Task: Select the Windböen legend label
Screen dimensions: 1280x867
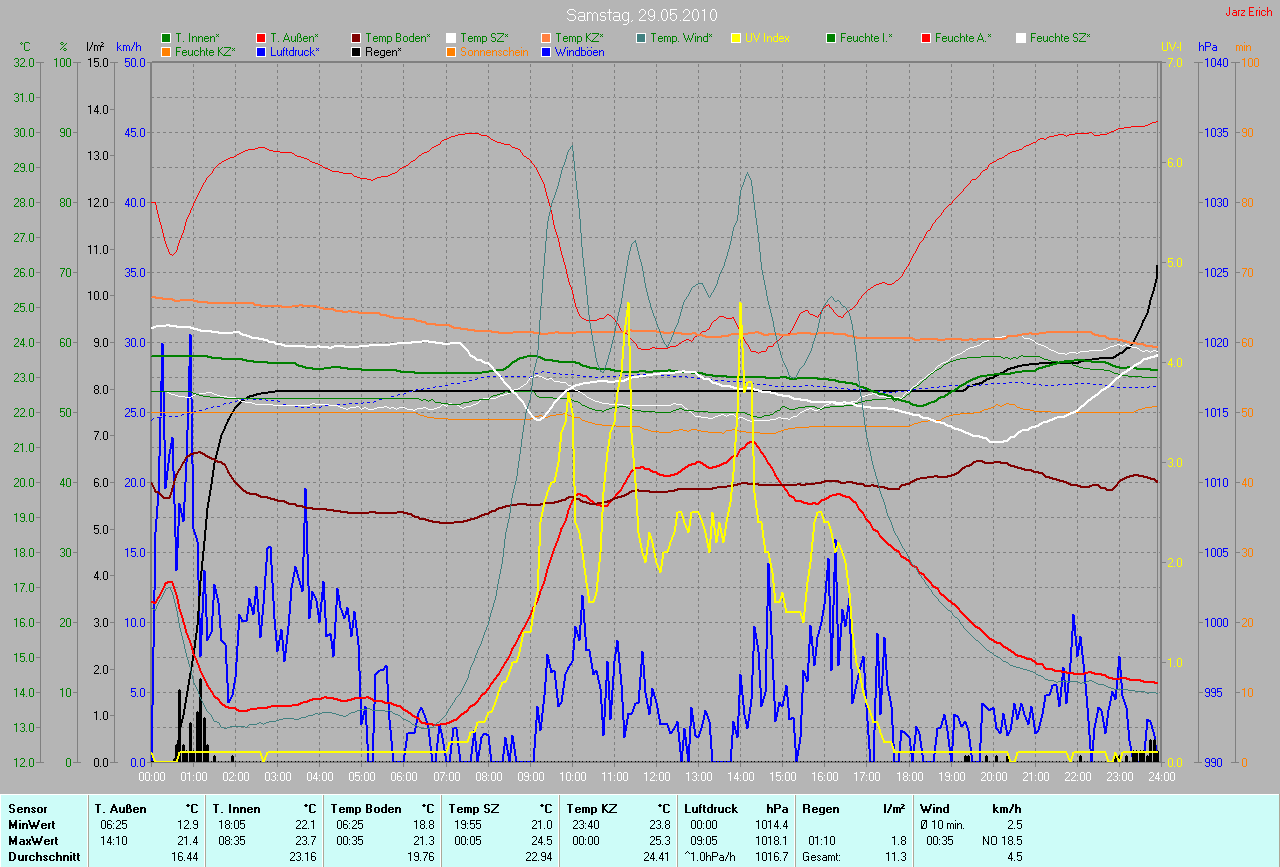Action: [579, 51]
